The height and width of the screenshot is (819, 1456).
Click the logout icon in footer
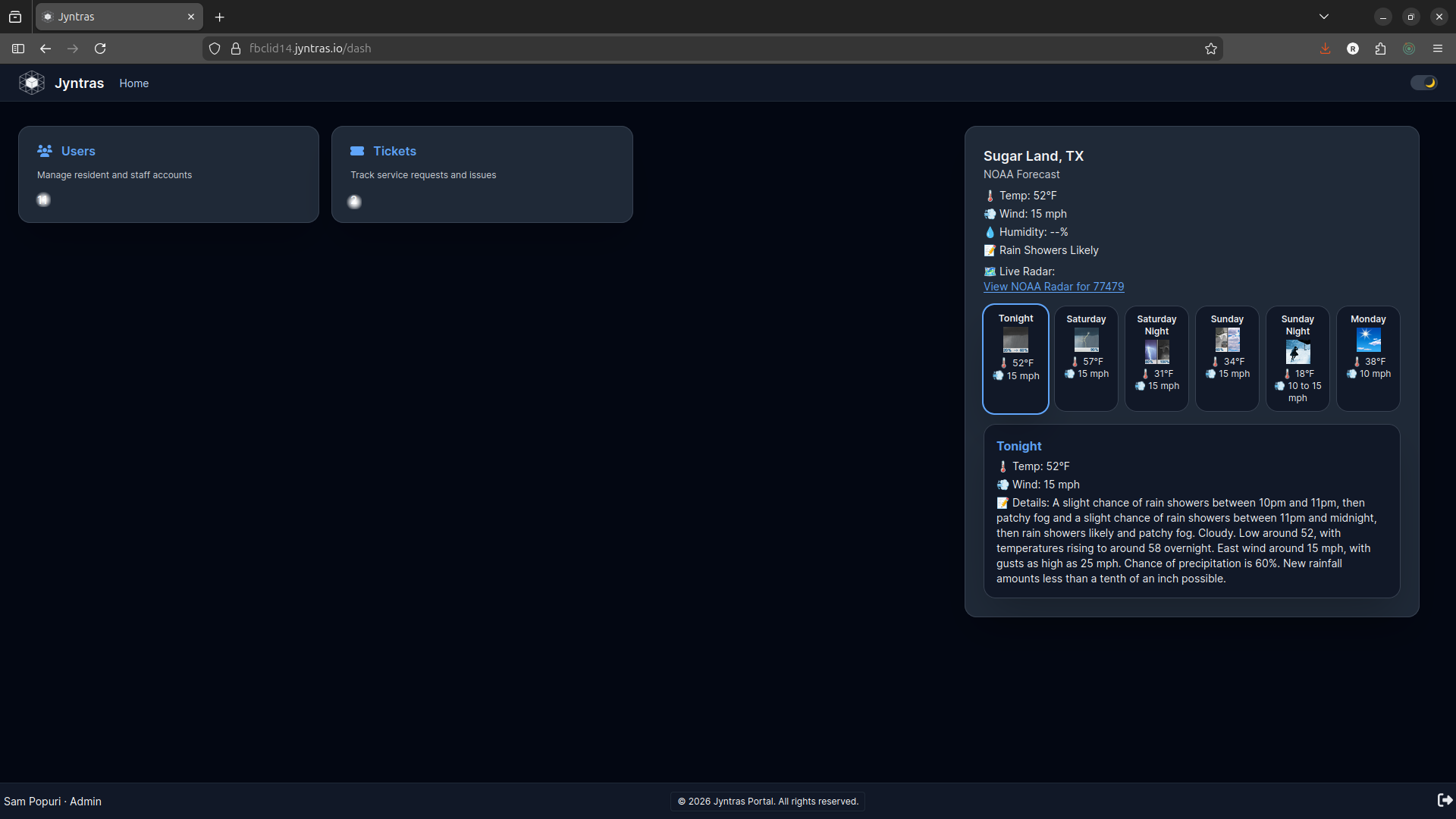[1445, 800]
